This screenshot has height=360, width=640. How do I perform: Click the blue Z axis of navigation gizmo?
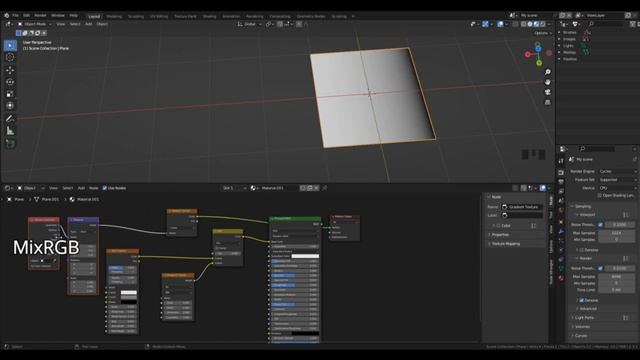point(538,49)
